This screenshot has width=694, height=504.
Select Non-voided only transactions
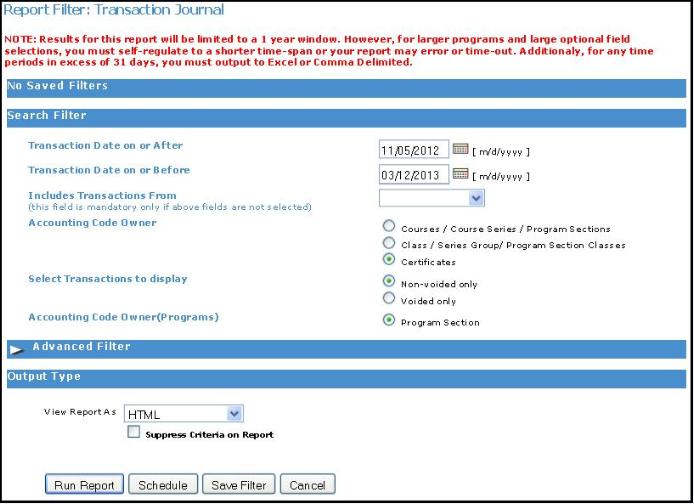coord(389,281)
